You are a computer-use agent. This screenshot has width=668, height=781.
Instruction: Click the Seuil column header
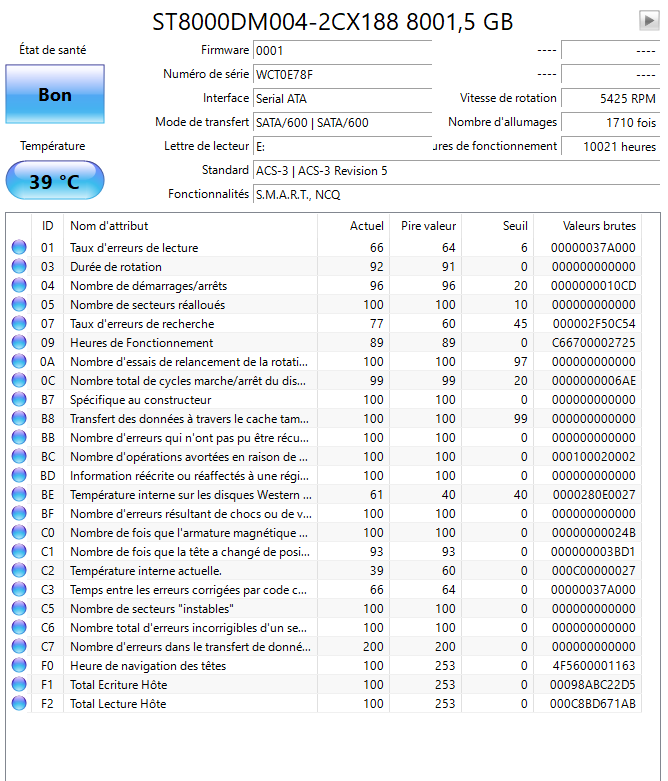498,226
